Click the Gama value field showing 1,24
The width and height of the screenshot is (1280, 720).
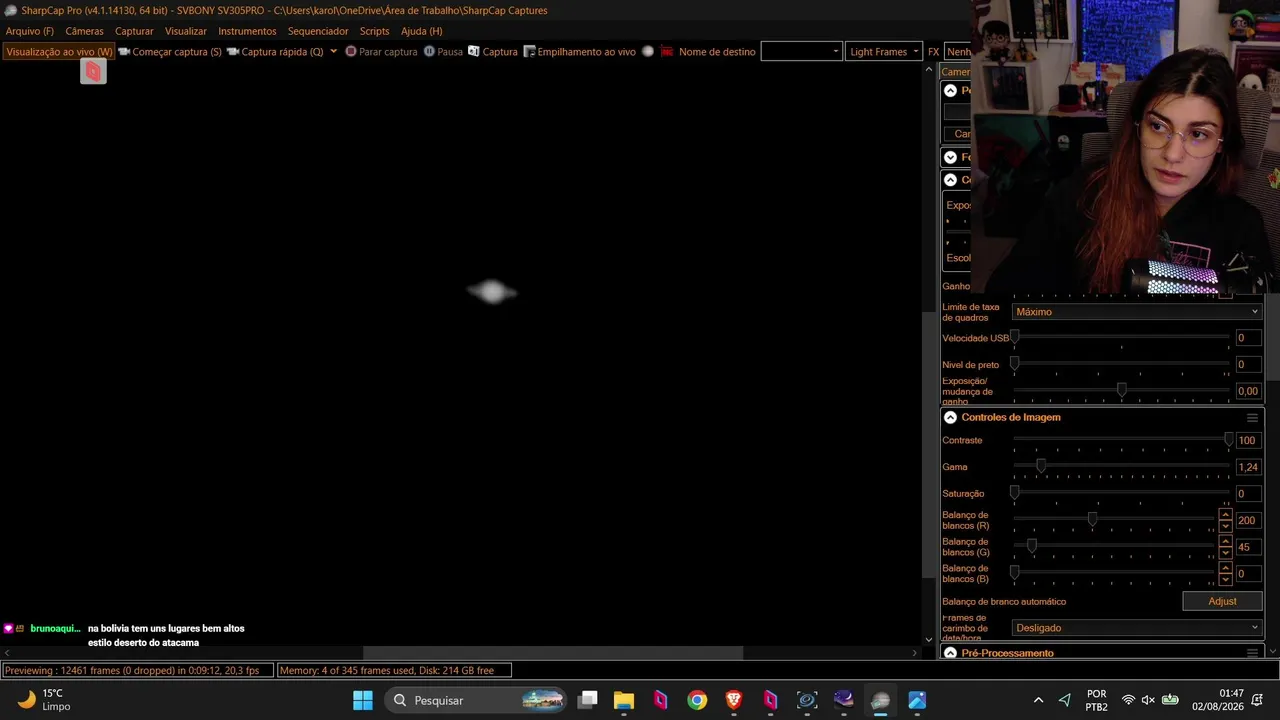tap(1248, 467)
